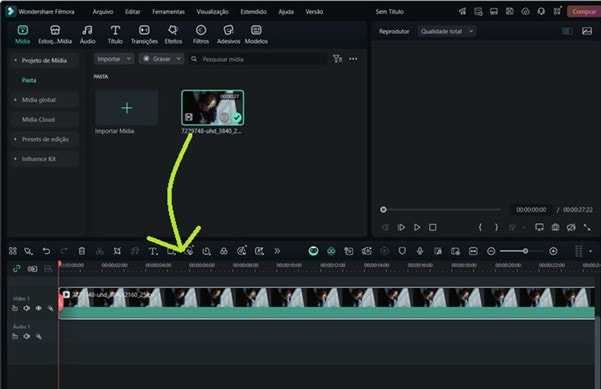Set the mark-in point brace
This screenshot has width=601, height=389.
coord(480,227)
